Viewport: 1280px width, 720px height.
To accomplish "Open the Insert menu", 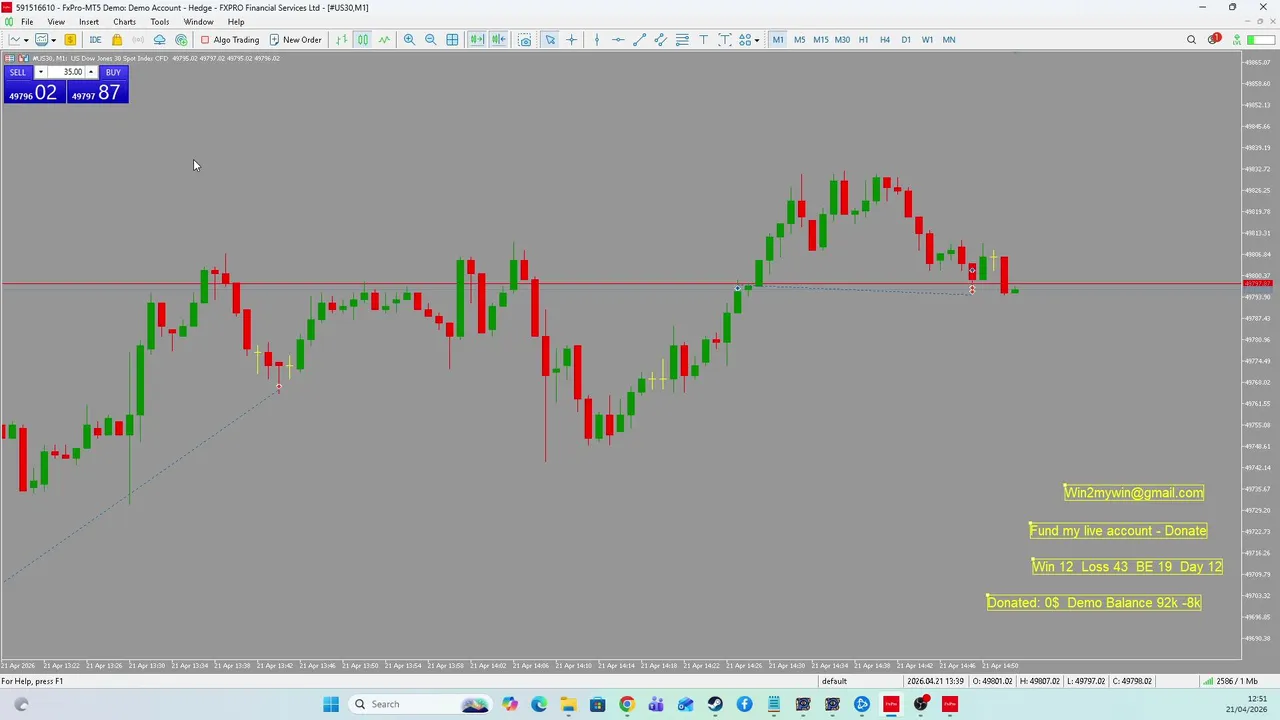I will 89,22.
